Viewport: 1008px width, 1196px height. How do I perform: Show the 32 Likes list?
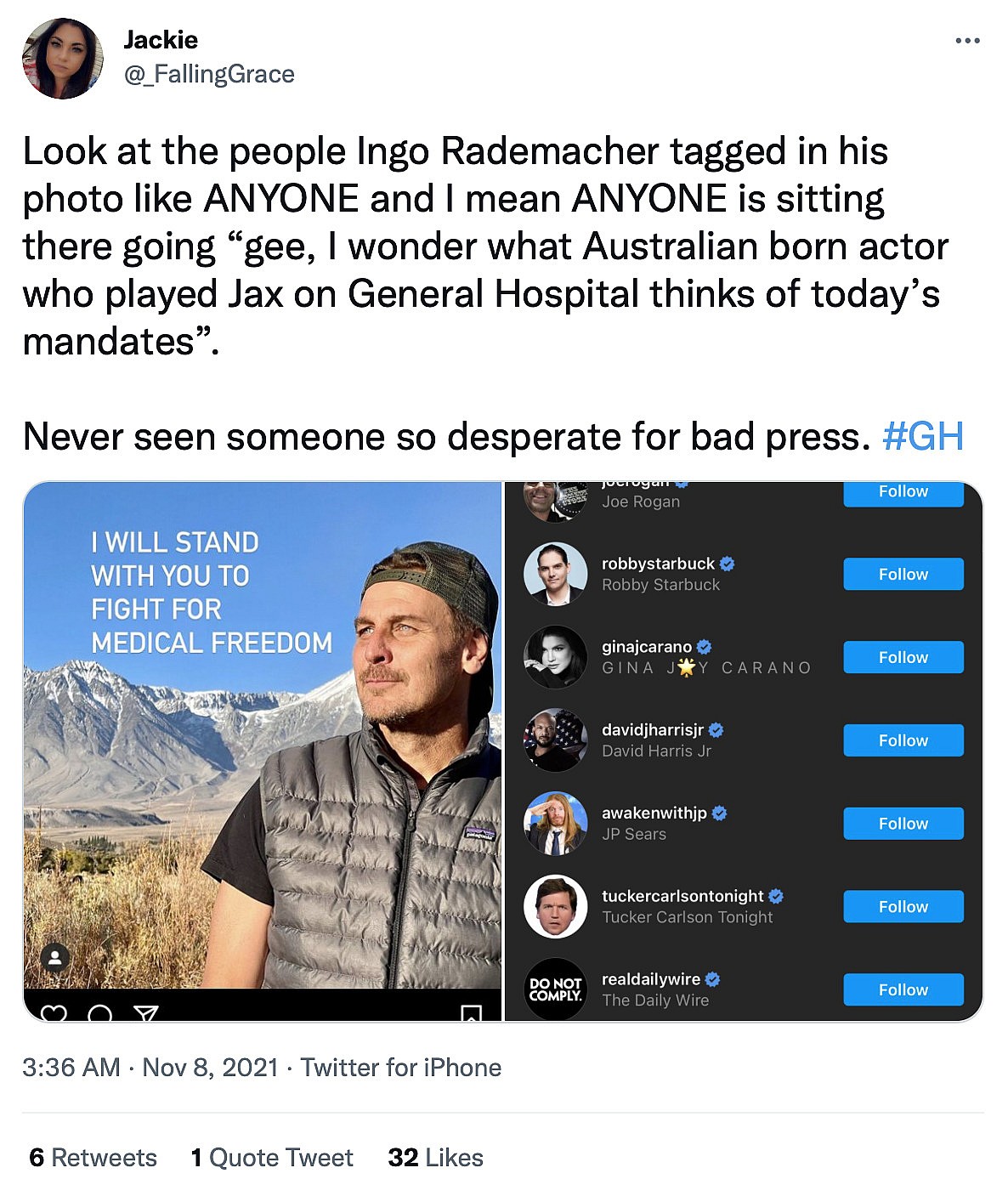tap(435, 1158)
